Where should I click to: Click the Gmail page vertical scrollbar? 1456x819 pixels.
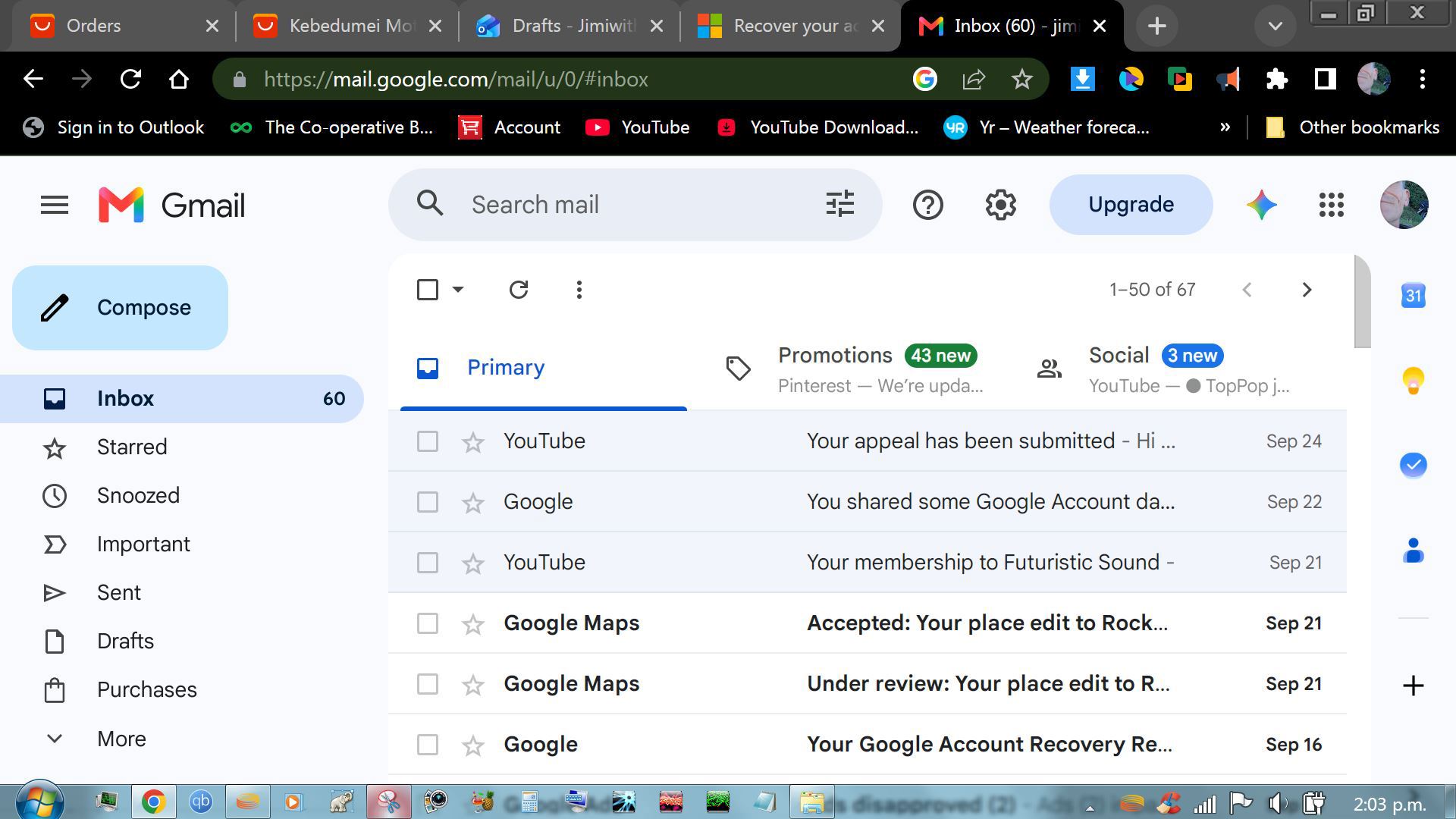coord(1362,302)
